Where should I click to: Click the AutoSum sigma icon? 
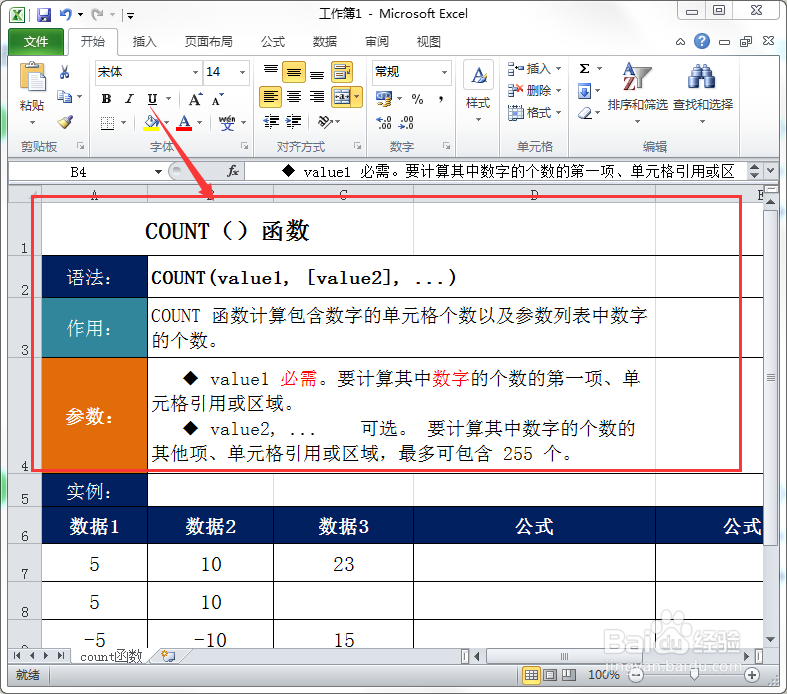[x=584, y=68]
